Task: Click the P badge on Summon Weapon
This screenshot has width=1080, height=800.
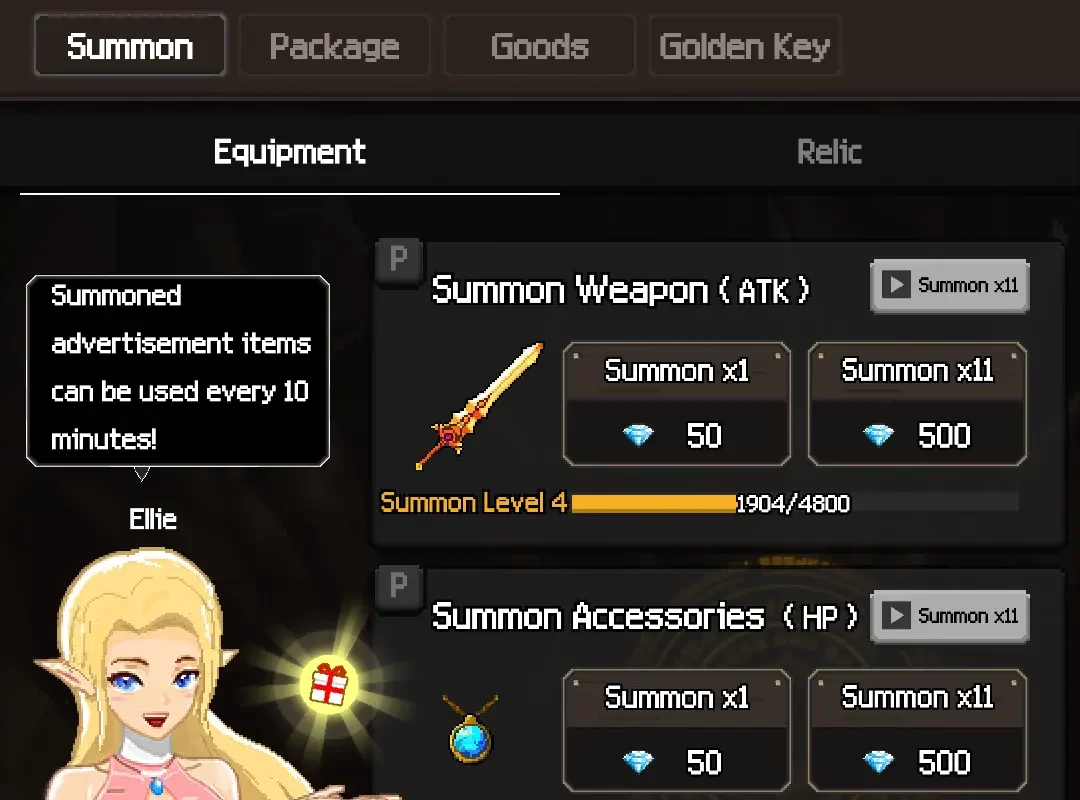Action: [399, 260]
